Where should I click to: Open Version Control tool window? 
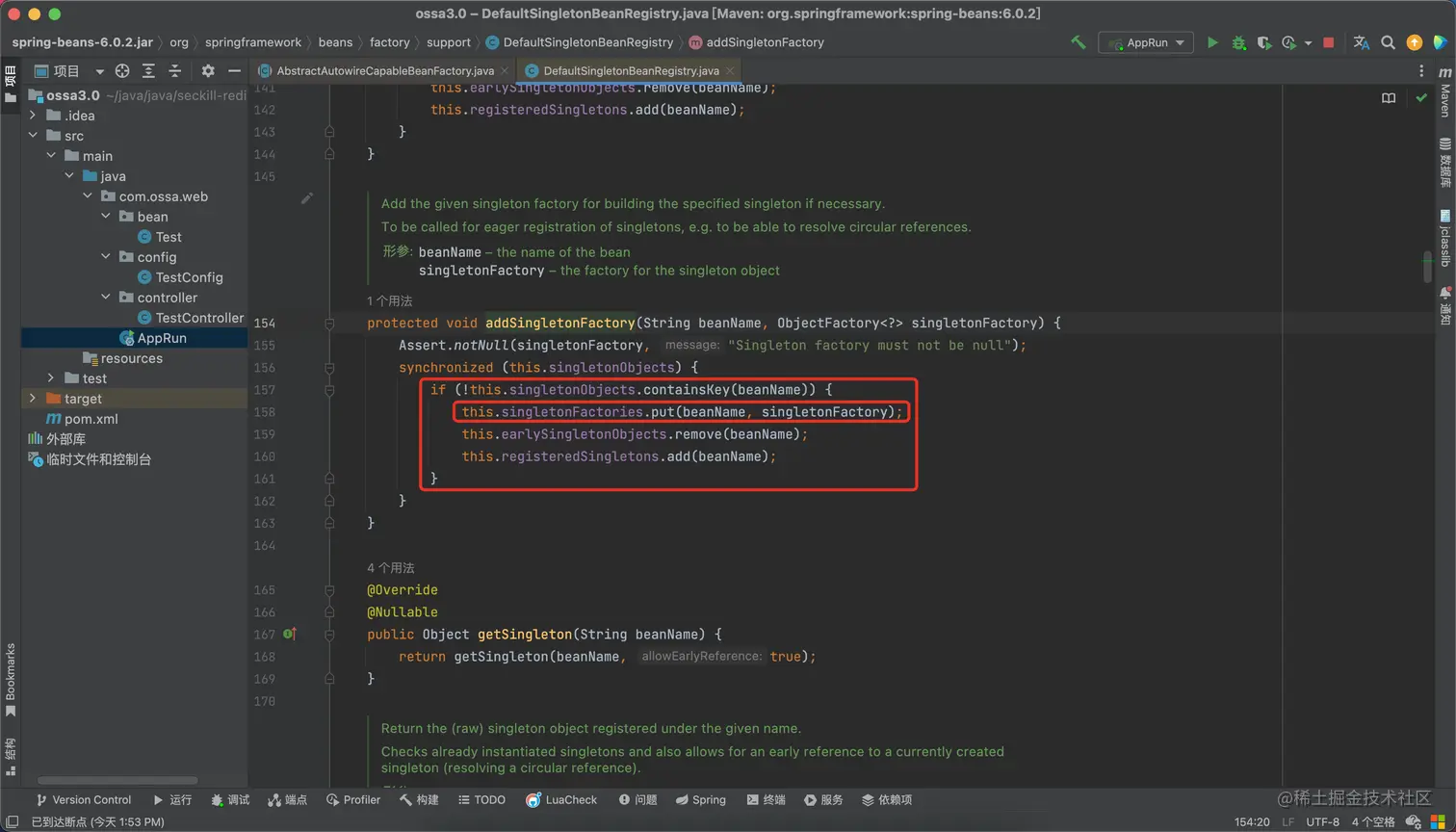[x=83, y=800]
